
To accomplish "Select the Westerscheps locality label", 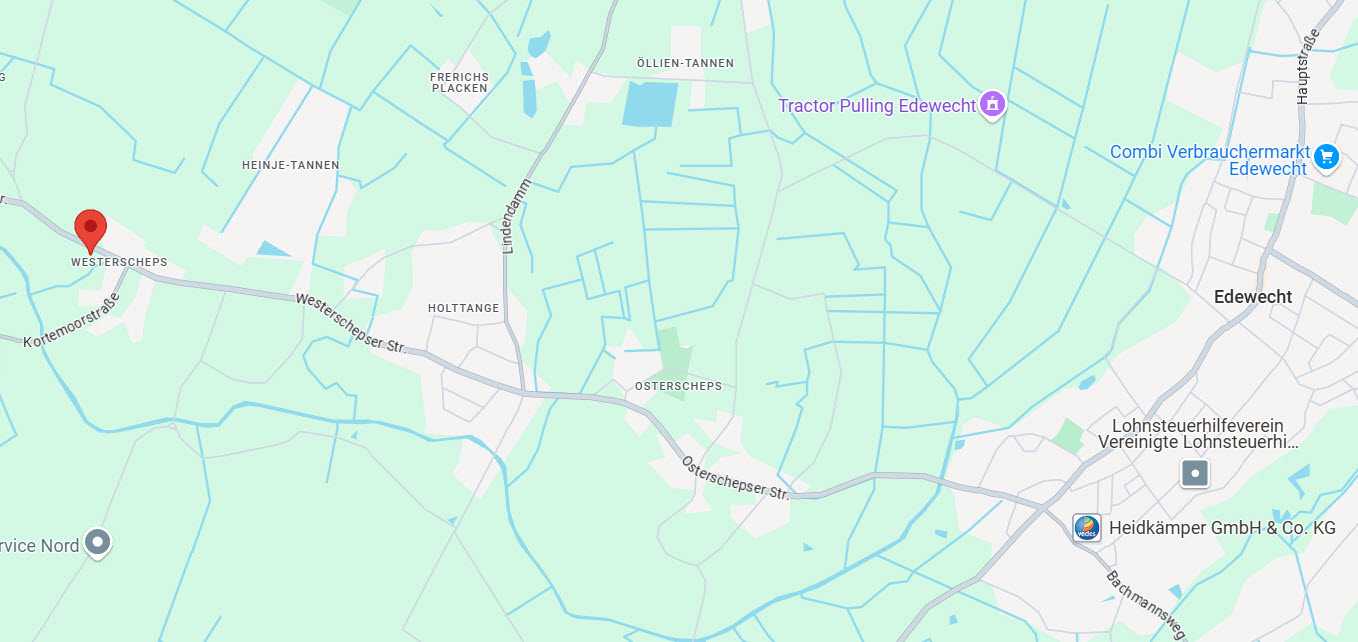I will click(x=119, y=262).
